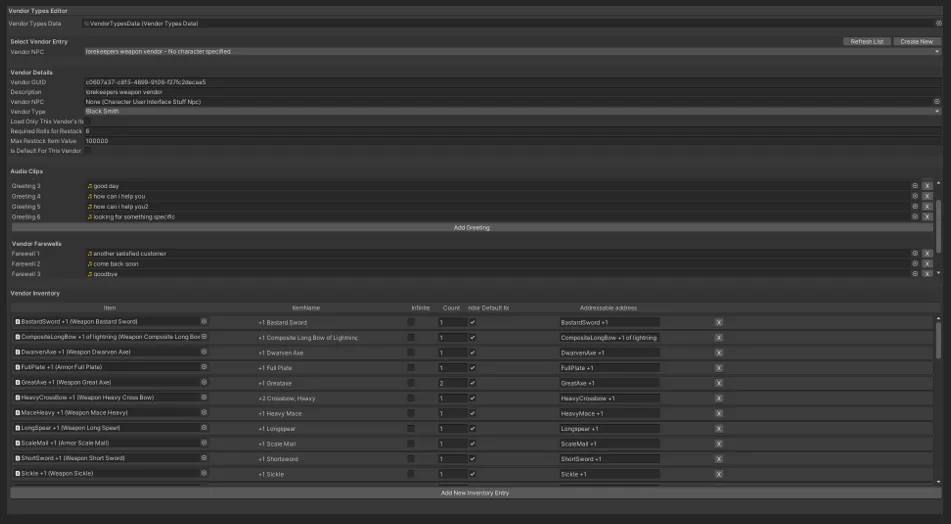951x524 pixels.
Task: Click Add New Inventory Entry
Action: pyautogui.click(x=476, y=493)
